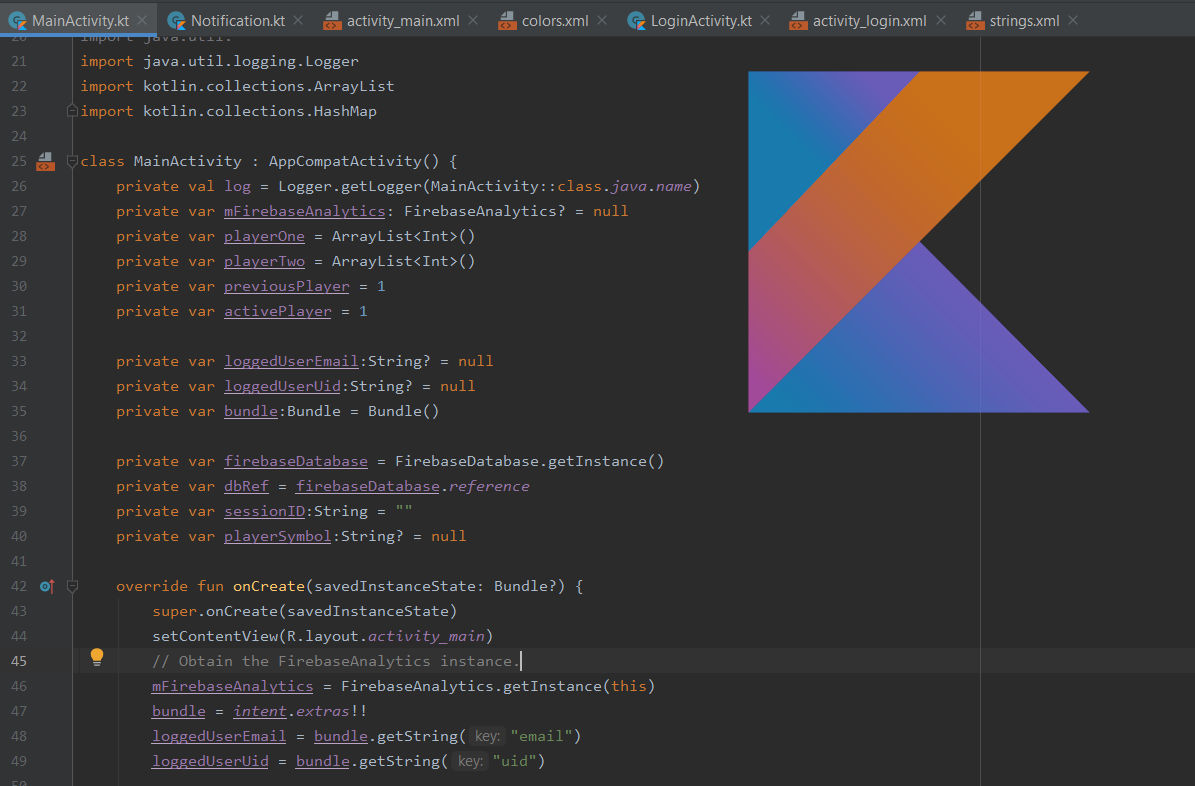Viewport: 1195px width, 786px height.
Task: Click the fold marker beside the imports block
Action: click(x=70, y=110)
